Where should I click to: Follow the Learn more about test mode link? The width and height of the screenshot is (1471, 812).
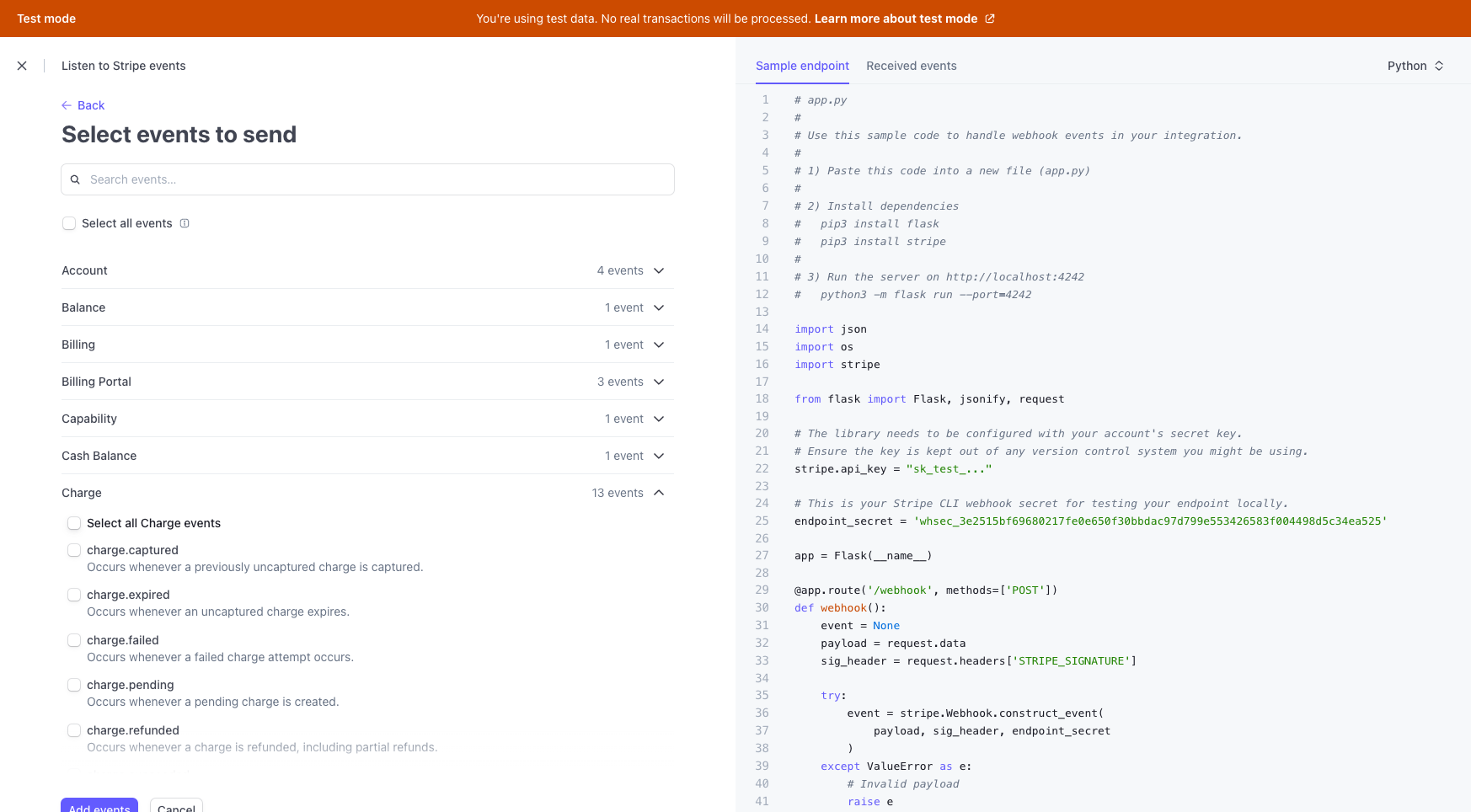[x=896, y=19]
